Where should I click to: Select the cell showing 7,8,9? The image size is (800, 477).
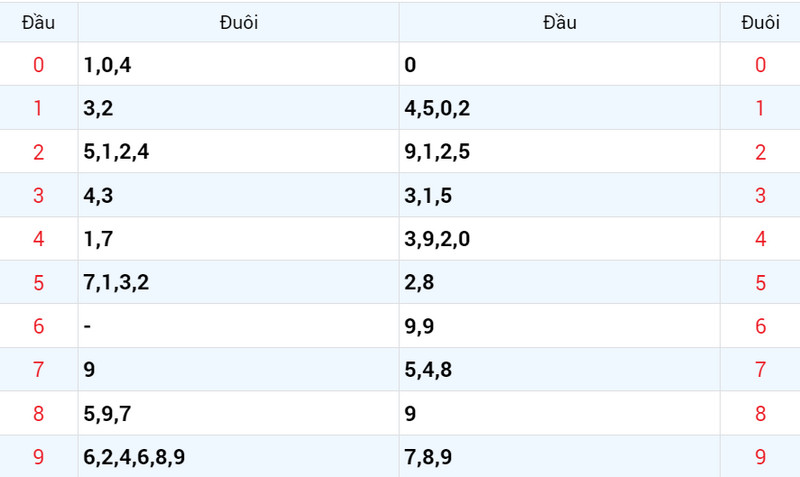click(x=560, y=457)
